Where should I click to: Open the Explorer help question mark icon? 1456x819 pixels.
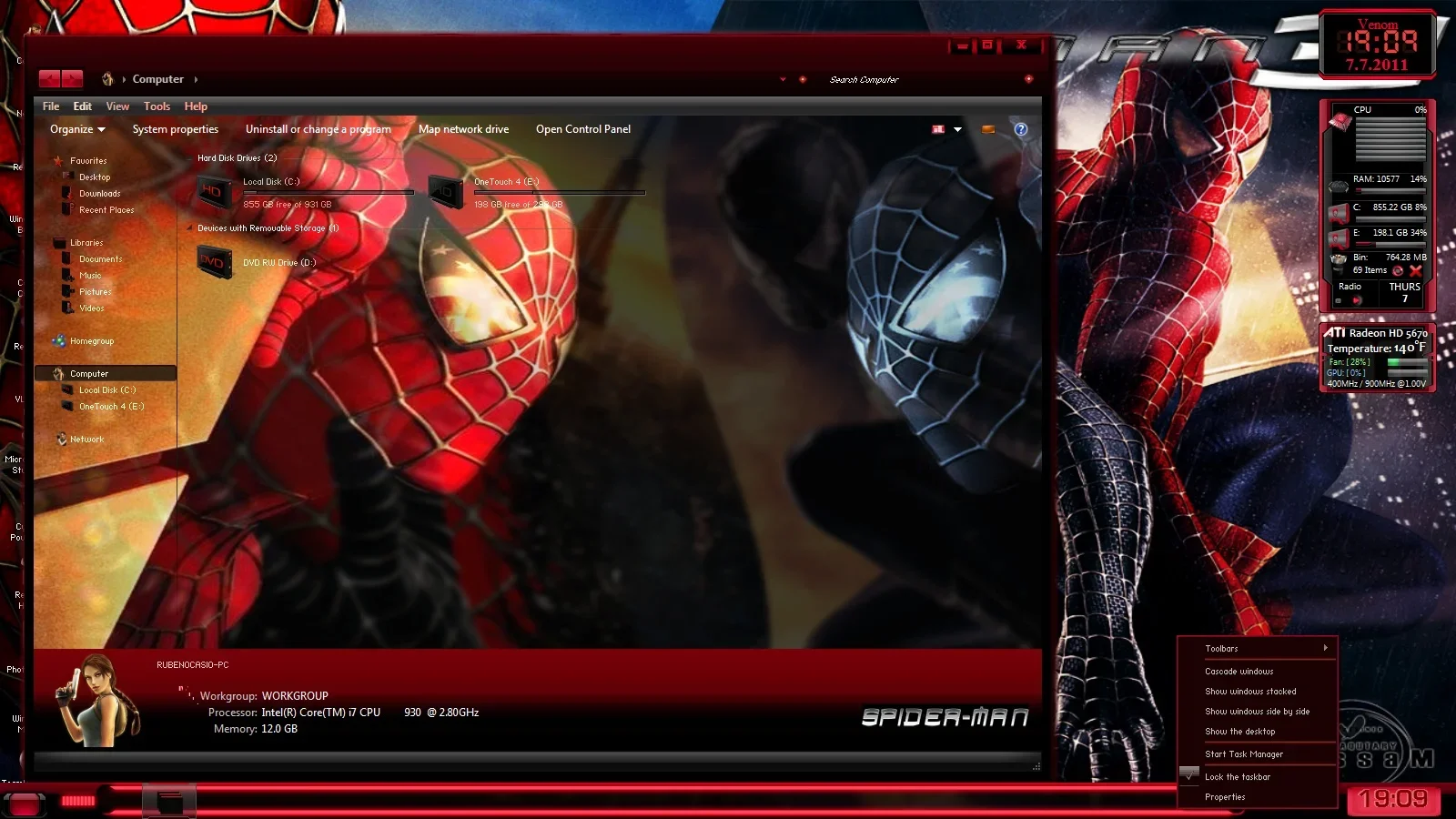[x=1021, y=129]
